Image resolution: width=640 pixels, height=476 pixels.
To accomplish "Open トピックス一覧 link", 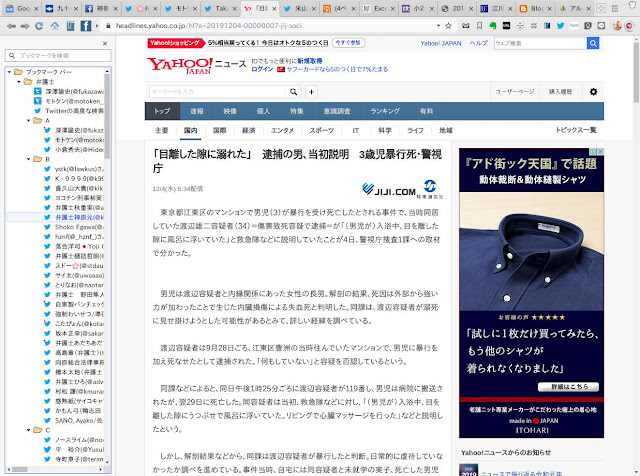I will [x=576, y=130].
